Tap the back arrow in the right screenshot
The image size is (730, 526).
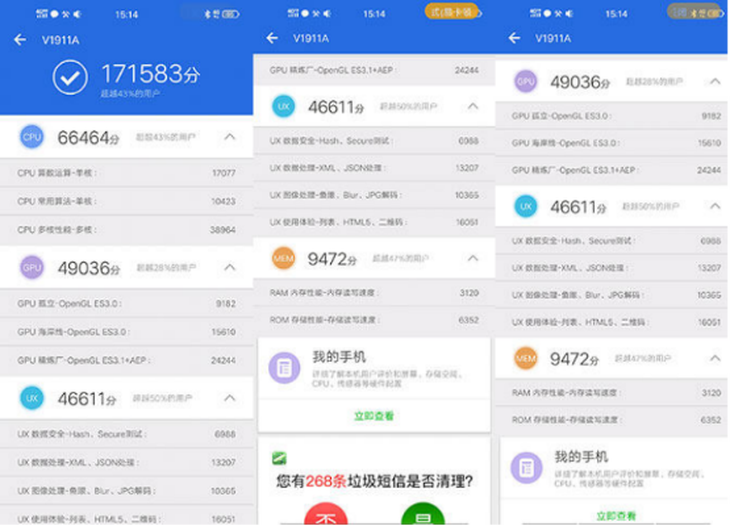514,38
